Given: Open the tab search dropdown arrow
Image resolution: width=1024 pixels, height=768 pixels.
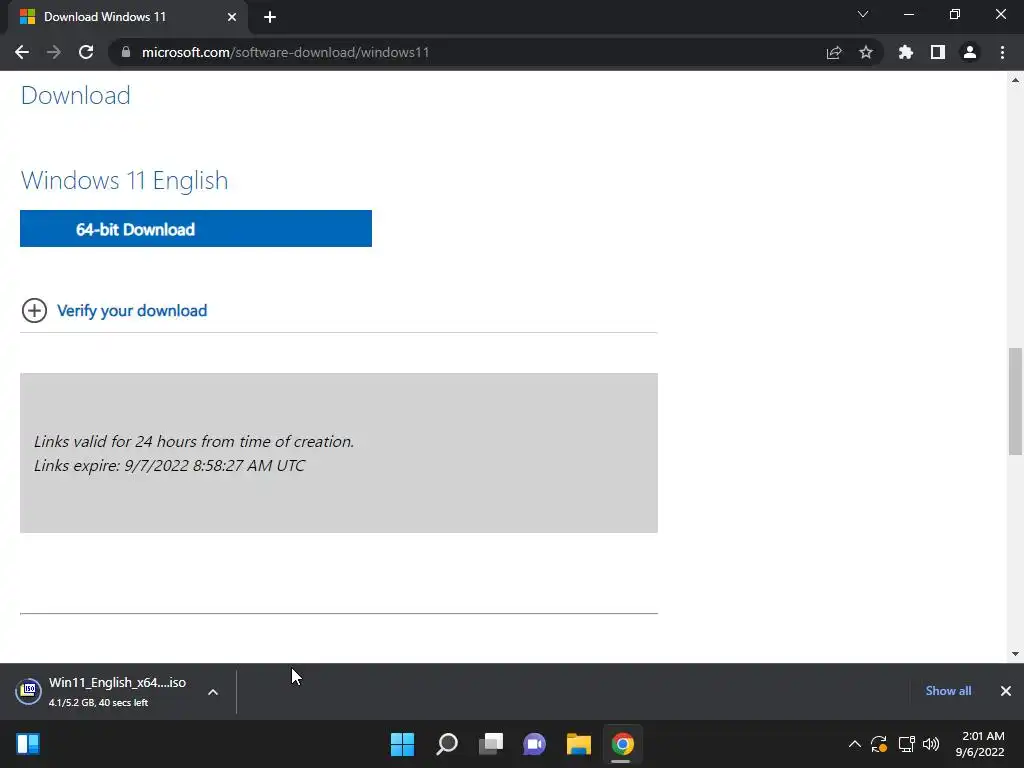Looking at the screenshot, I should pos(863,14).
